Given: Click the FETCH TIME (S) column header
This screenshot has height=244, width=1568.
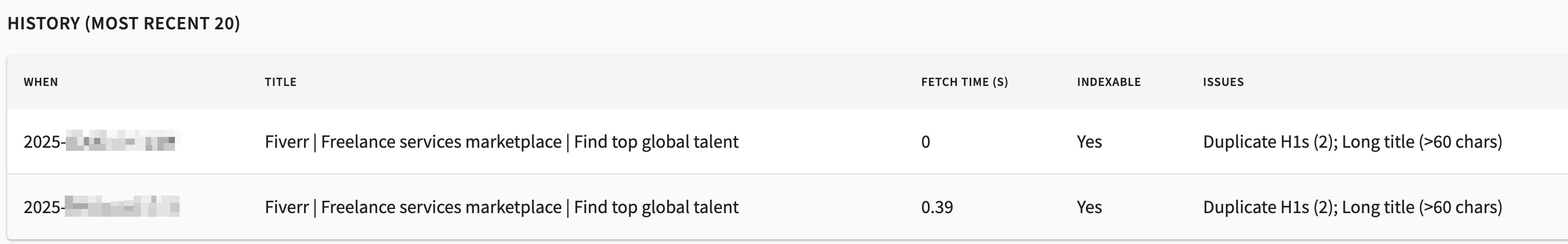Looking at the screenshot, I should [964, 82].
